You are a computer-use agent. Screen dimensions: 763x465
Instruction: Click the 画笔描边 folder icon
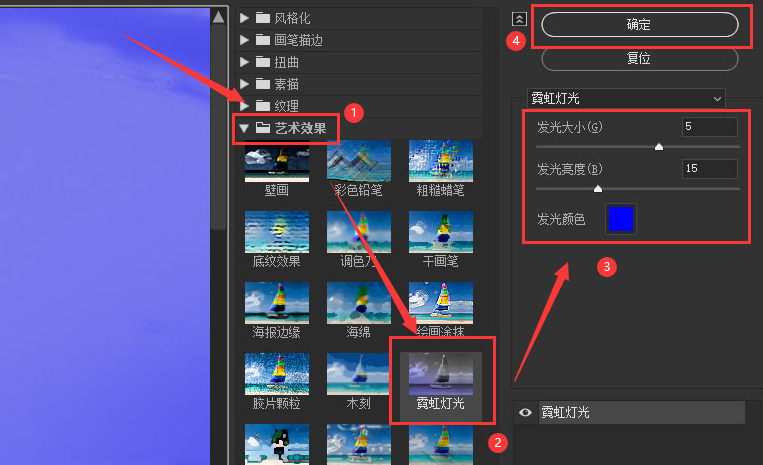(263, 40)
